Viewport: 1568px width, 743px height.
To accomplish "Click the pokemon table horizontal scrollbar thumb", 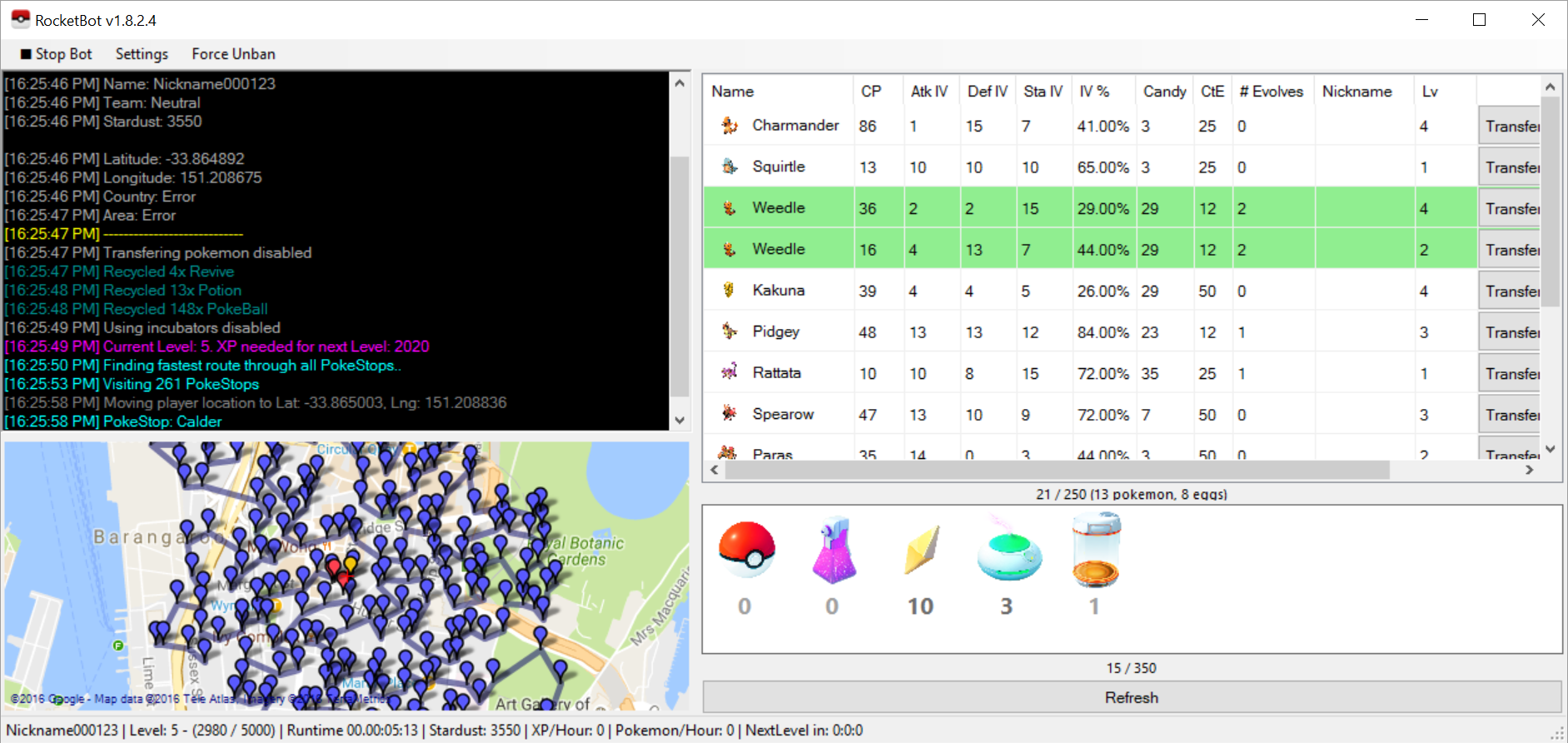I will pyautogui.click(x=1058, y=470).
